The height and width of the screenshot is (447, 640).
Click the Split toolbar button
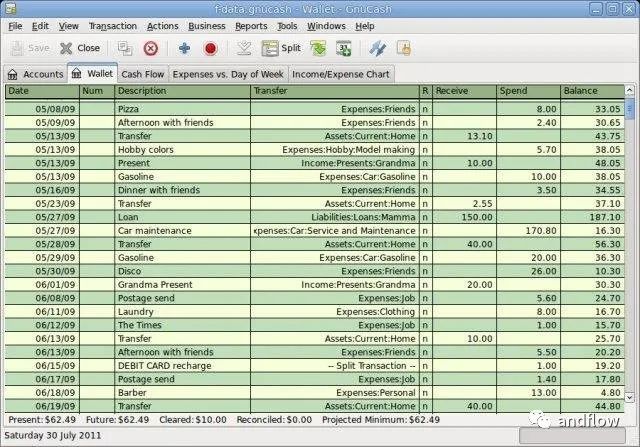click(x=281, y=48)
